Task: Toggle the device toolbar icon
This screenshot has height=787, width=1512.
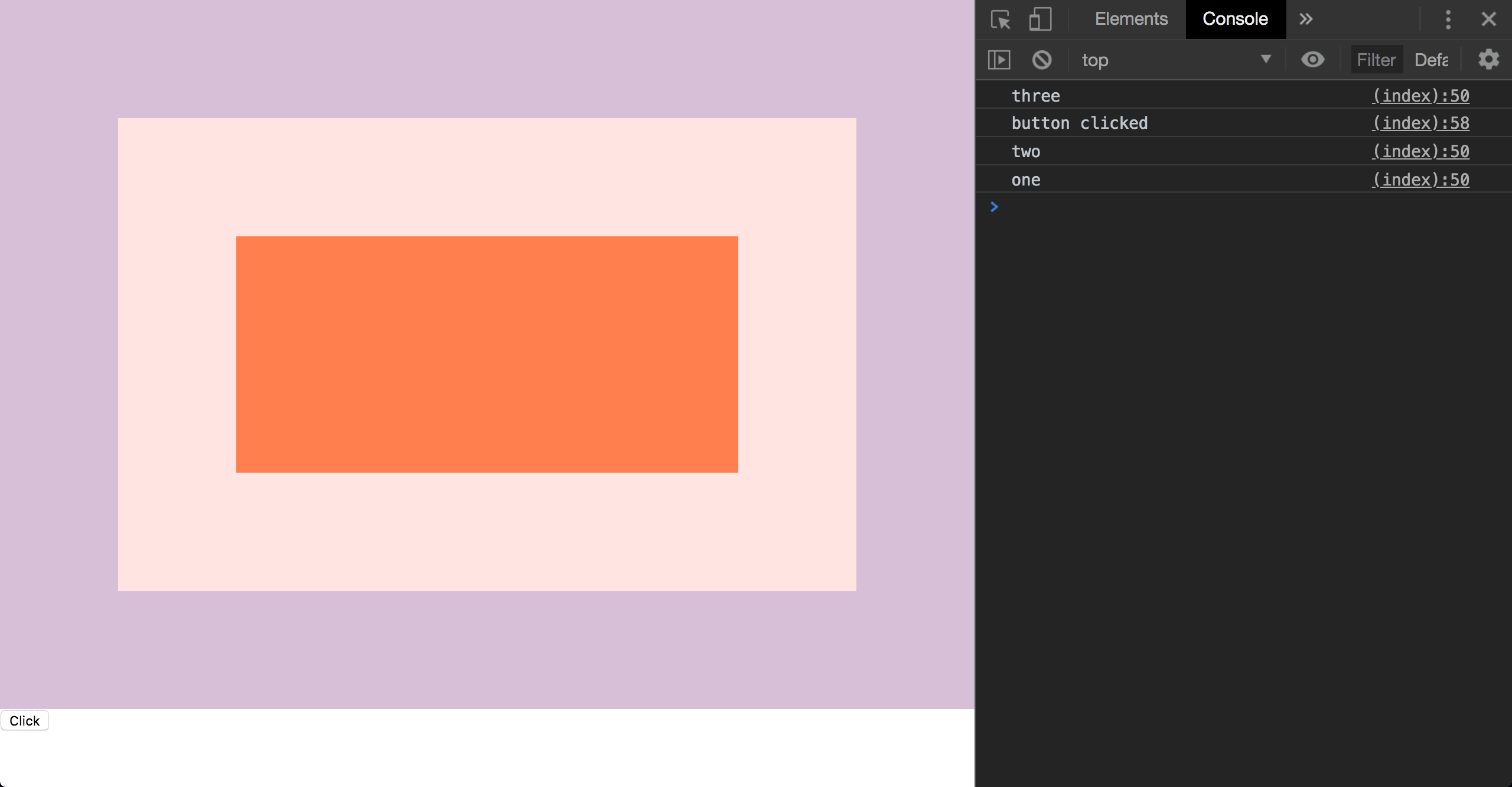Action: (1040, 19)
